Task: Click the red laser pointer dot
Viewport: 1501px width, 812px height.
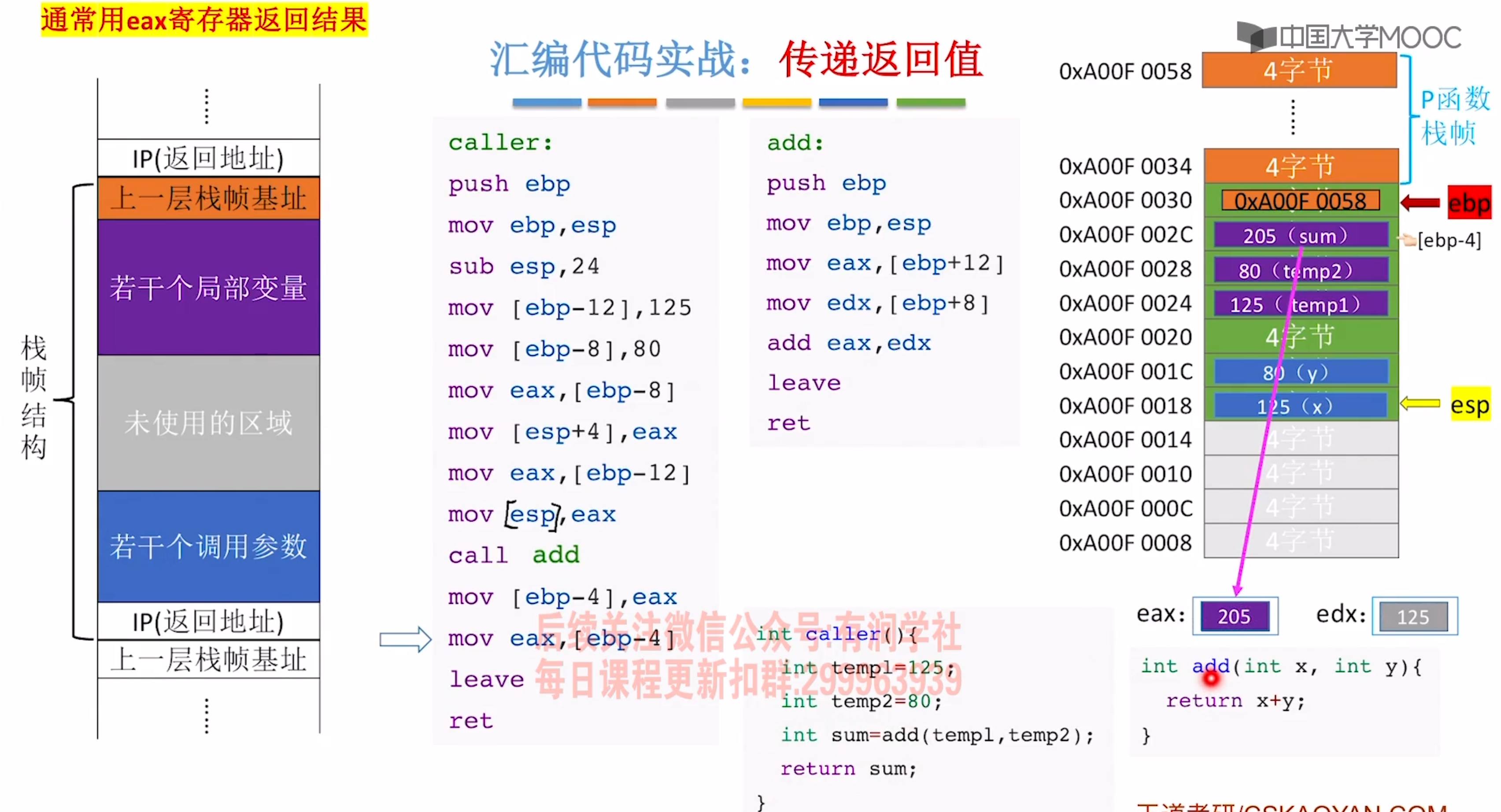Action: [1211, 678]
